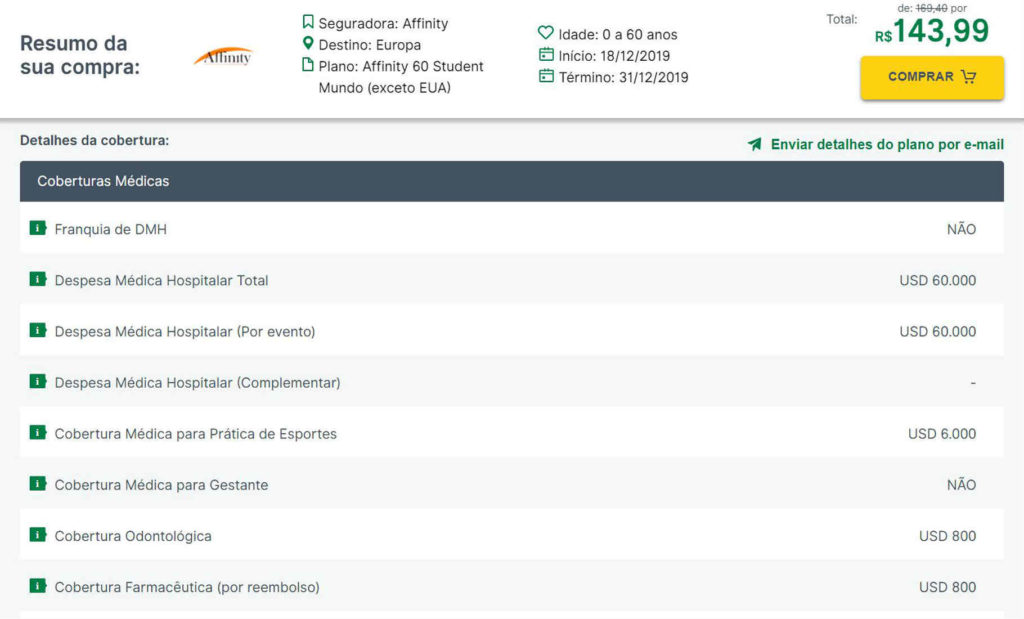
Task: Open info icon for Franquia de DMH
Action: click(x=38, y=228)
